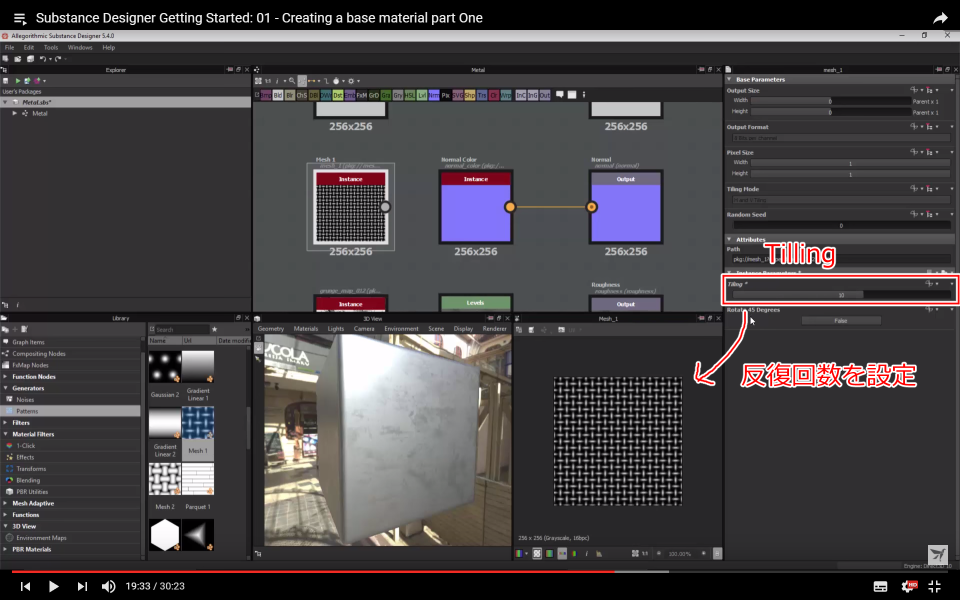
Task: Toggle the volume speaker button
Action: [108, 587]
